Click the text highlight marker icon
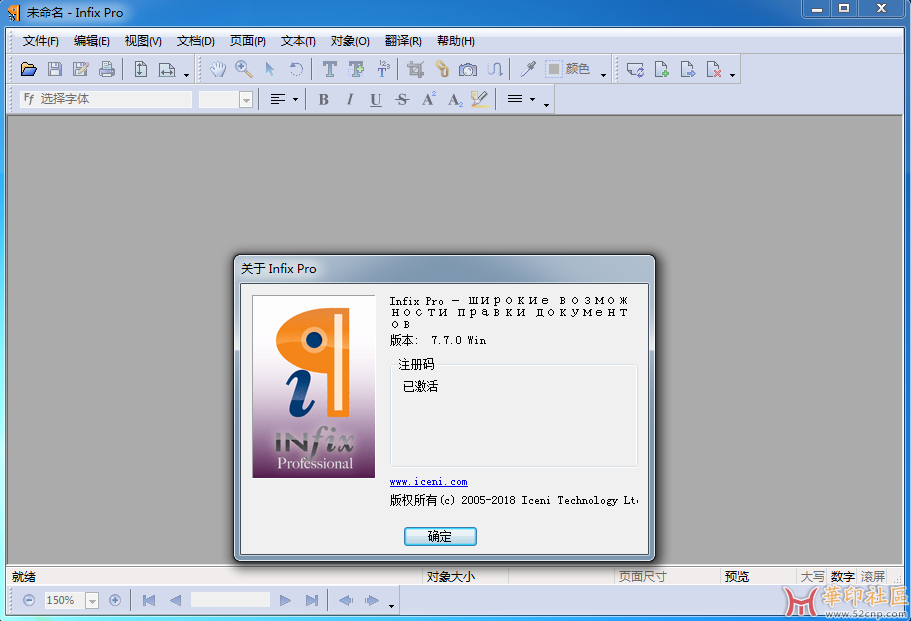This screenshot has width=911, height=621. 479,99
